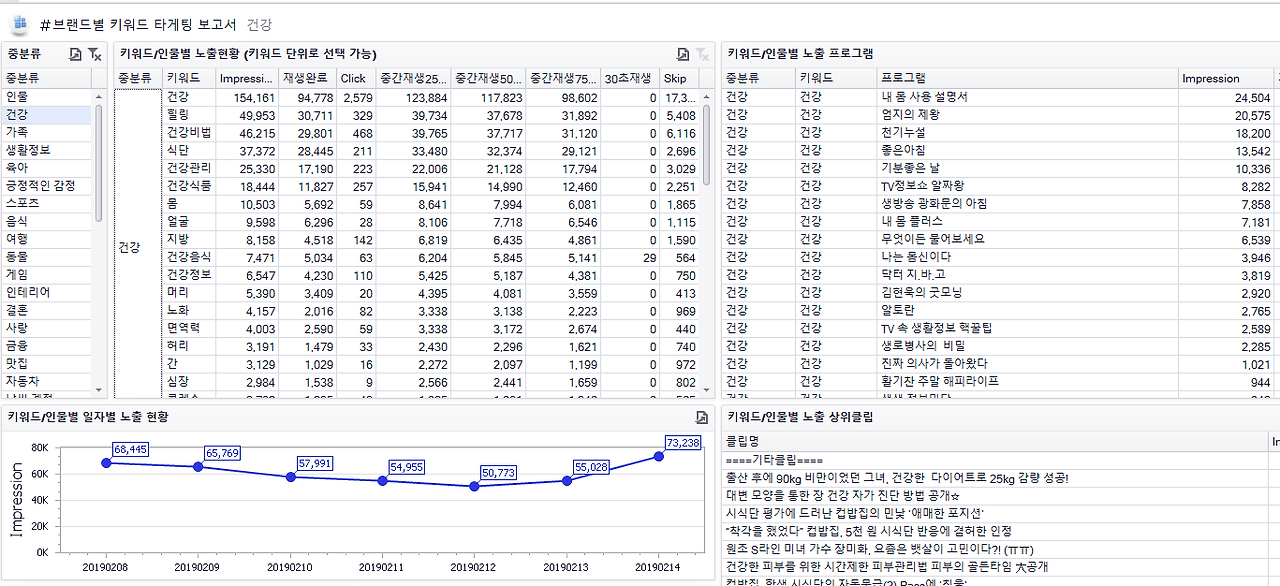Click the dashboard app logo beside the report title

click(20, 24)
